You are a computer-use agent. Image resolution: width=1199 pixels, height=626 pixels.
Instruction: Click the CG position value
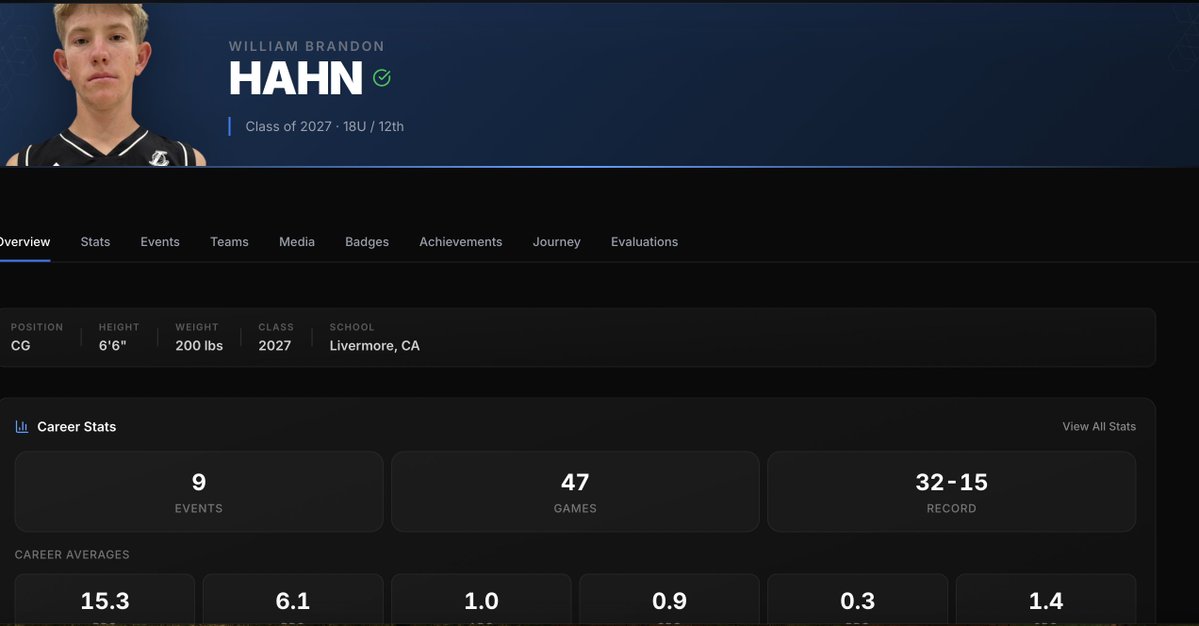21,345
